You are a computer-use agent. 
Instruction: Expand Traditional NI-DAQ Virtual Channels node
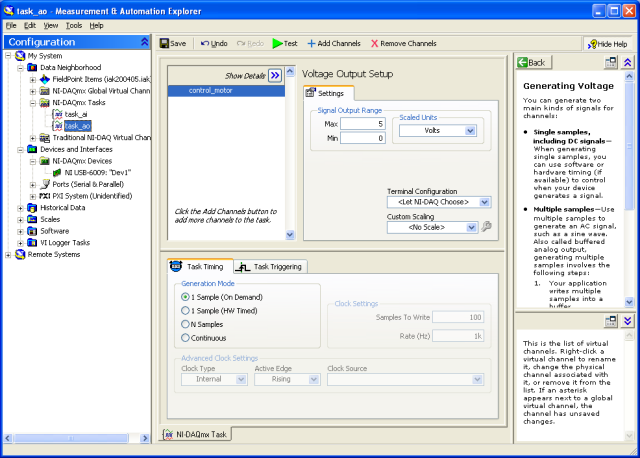[x=33, y=138]
